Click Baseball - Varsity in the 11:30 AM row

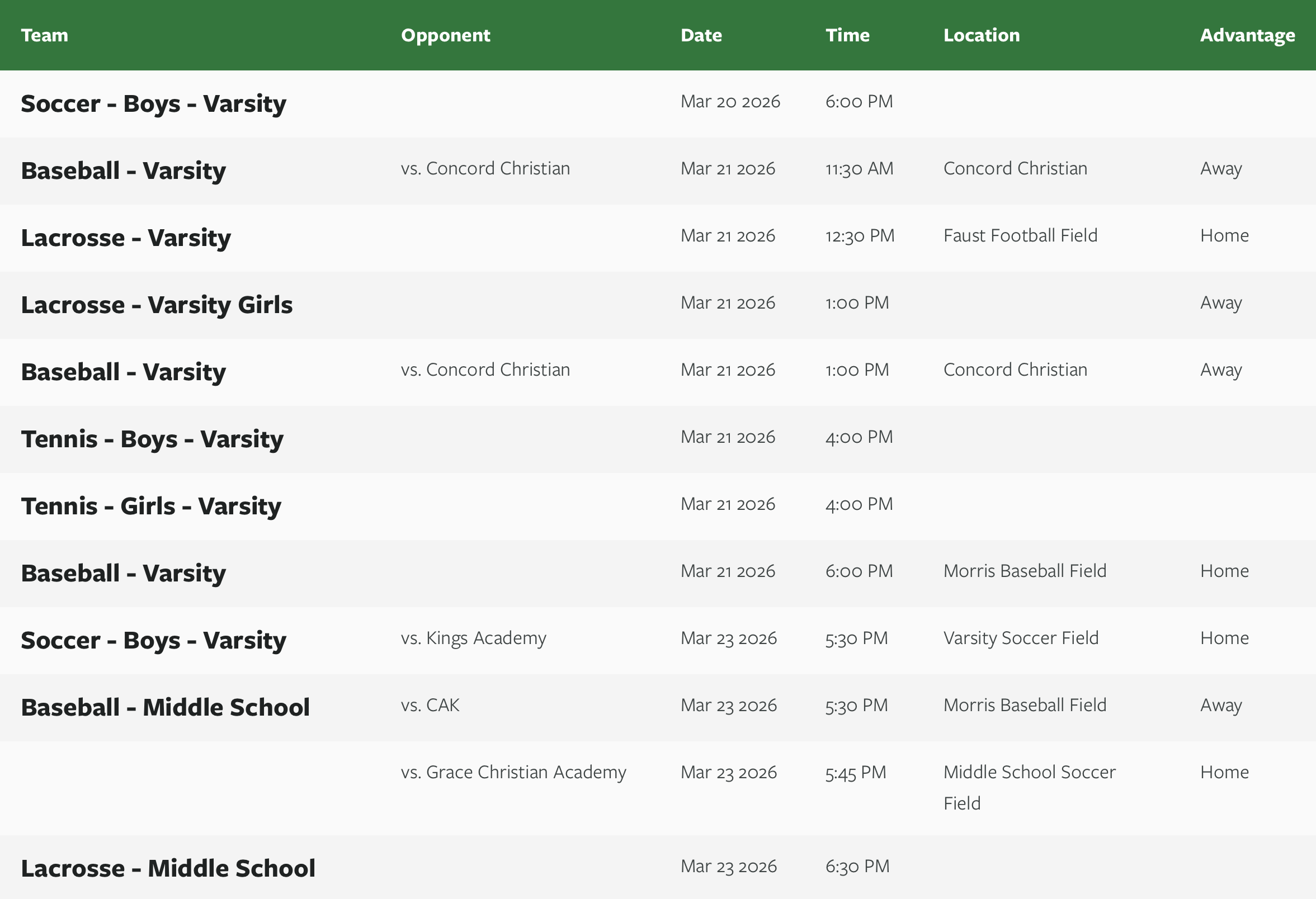[123, 171]
